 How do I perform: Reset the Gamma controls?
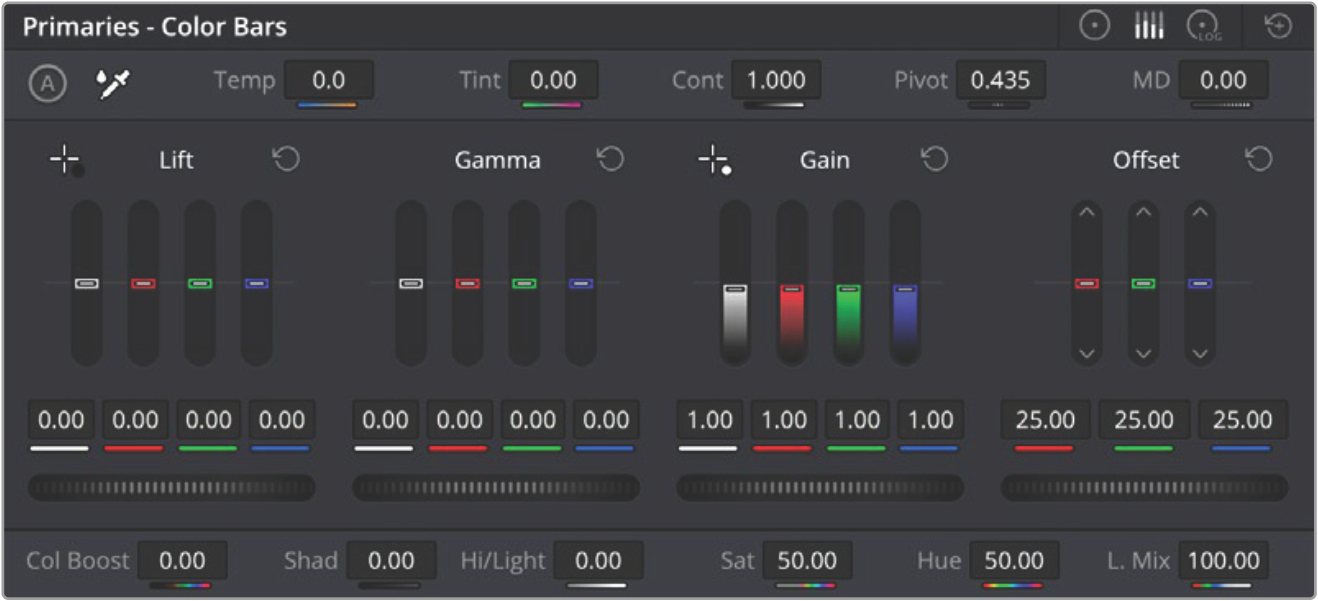[x=609, y=160]
